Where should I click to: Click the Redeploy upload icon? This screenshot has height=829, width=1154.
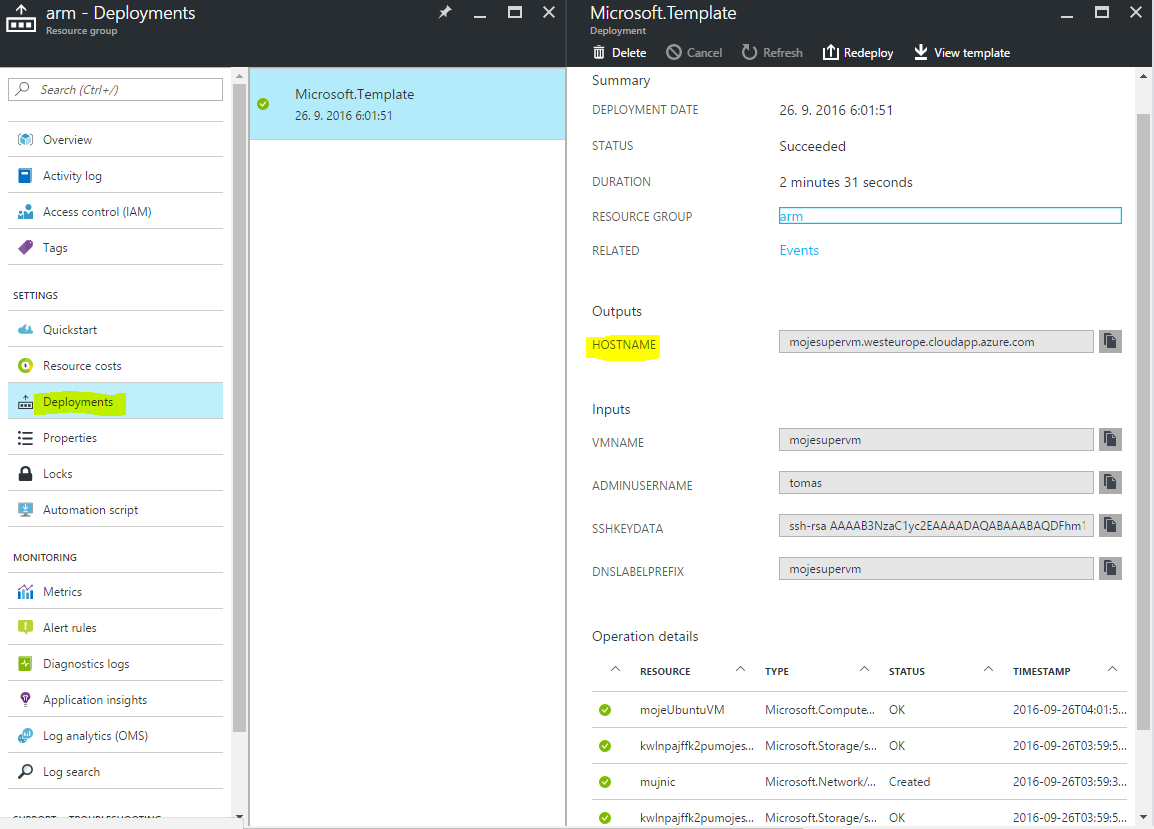click(x=830, y=52)
